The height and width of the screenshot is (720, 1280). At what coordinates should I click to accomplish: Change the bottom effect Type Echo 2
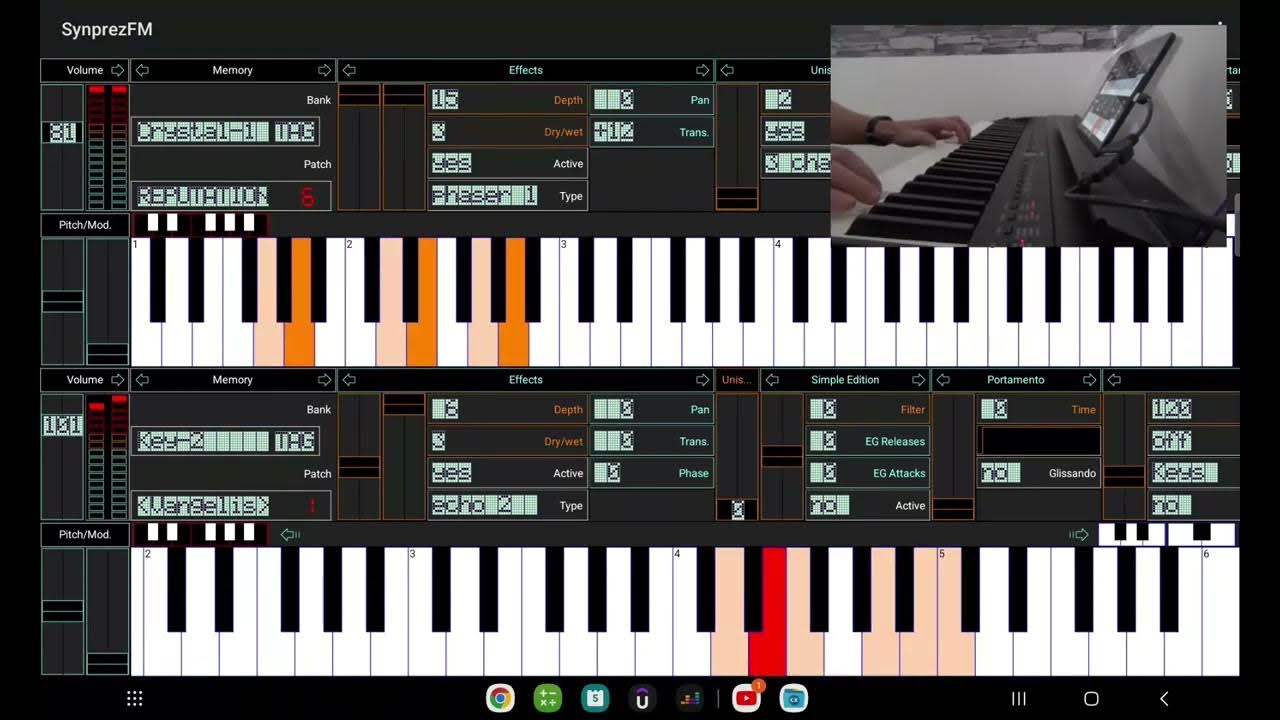[485, 505]
